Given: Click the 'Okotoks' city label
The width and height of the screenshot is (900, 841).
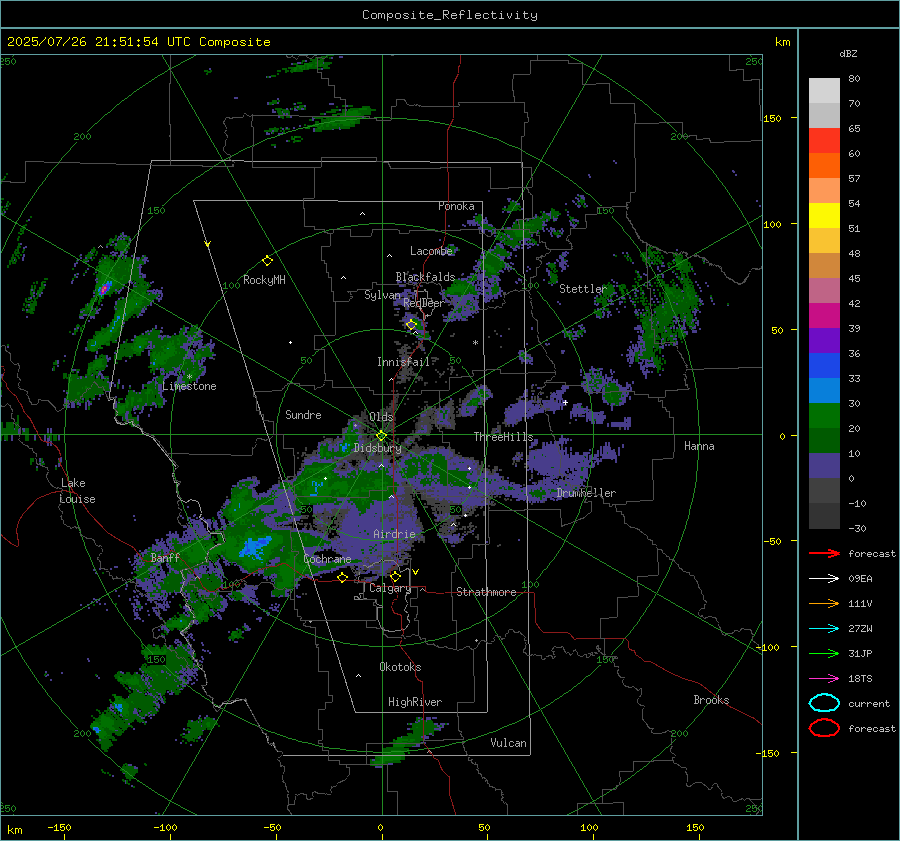Looking at the screenshot, I should (x=400, y=667).
